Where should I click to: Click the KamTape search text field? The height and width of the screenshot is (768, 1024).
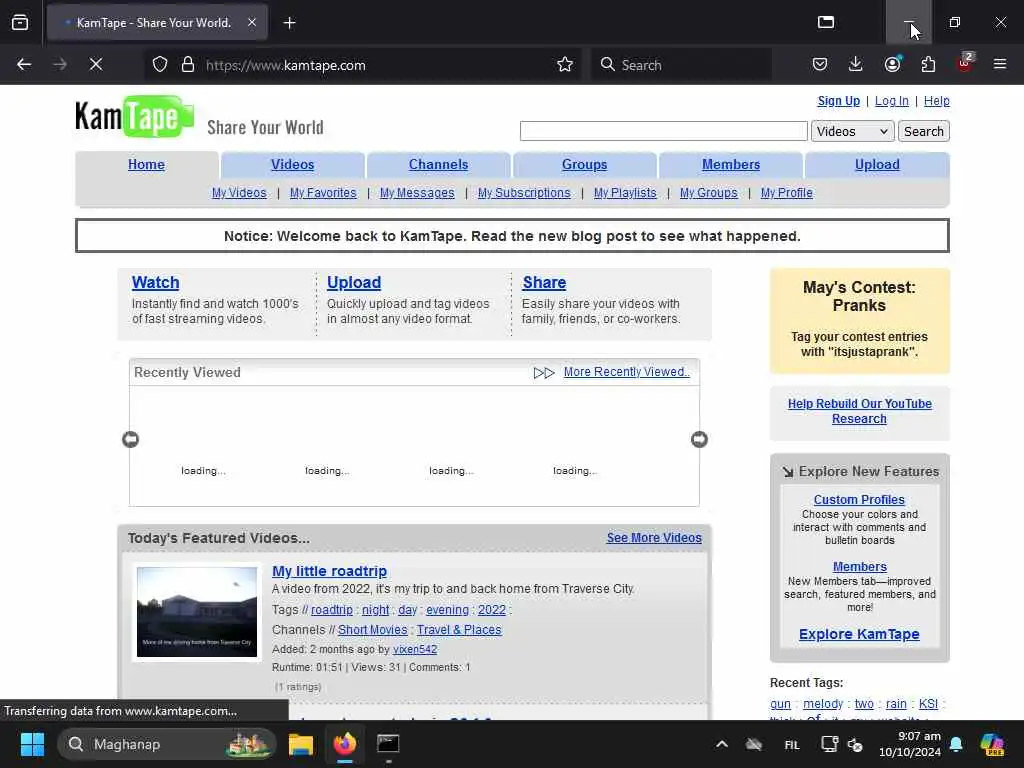pos(664,131)
